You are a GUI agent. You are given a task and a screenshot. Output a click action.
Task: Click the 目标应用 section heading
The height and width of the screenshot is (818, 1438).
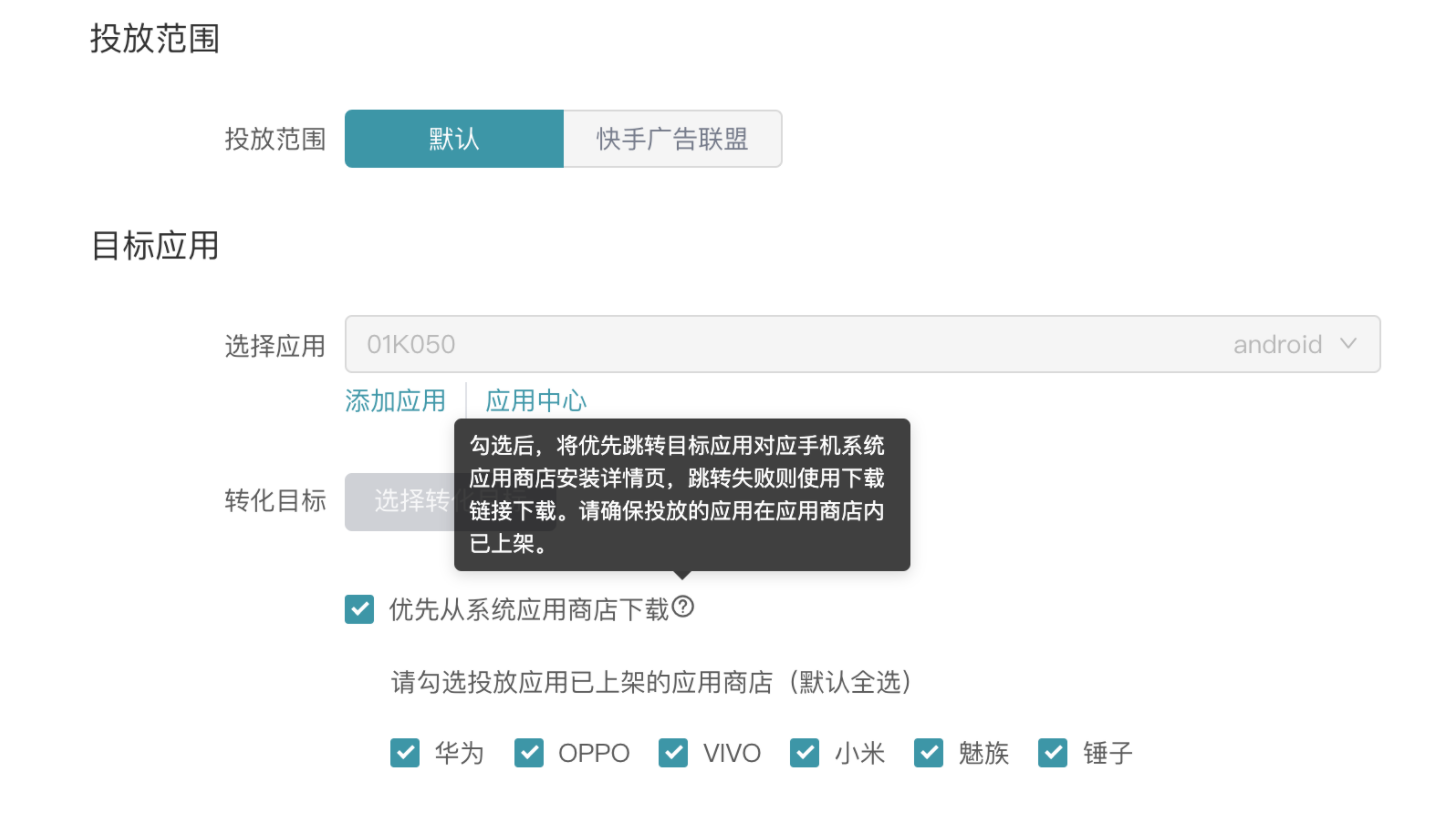(x=153, y=246)
